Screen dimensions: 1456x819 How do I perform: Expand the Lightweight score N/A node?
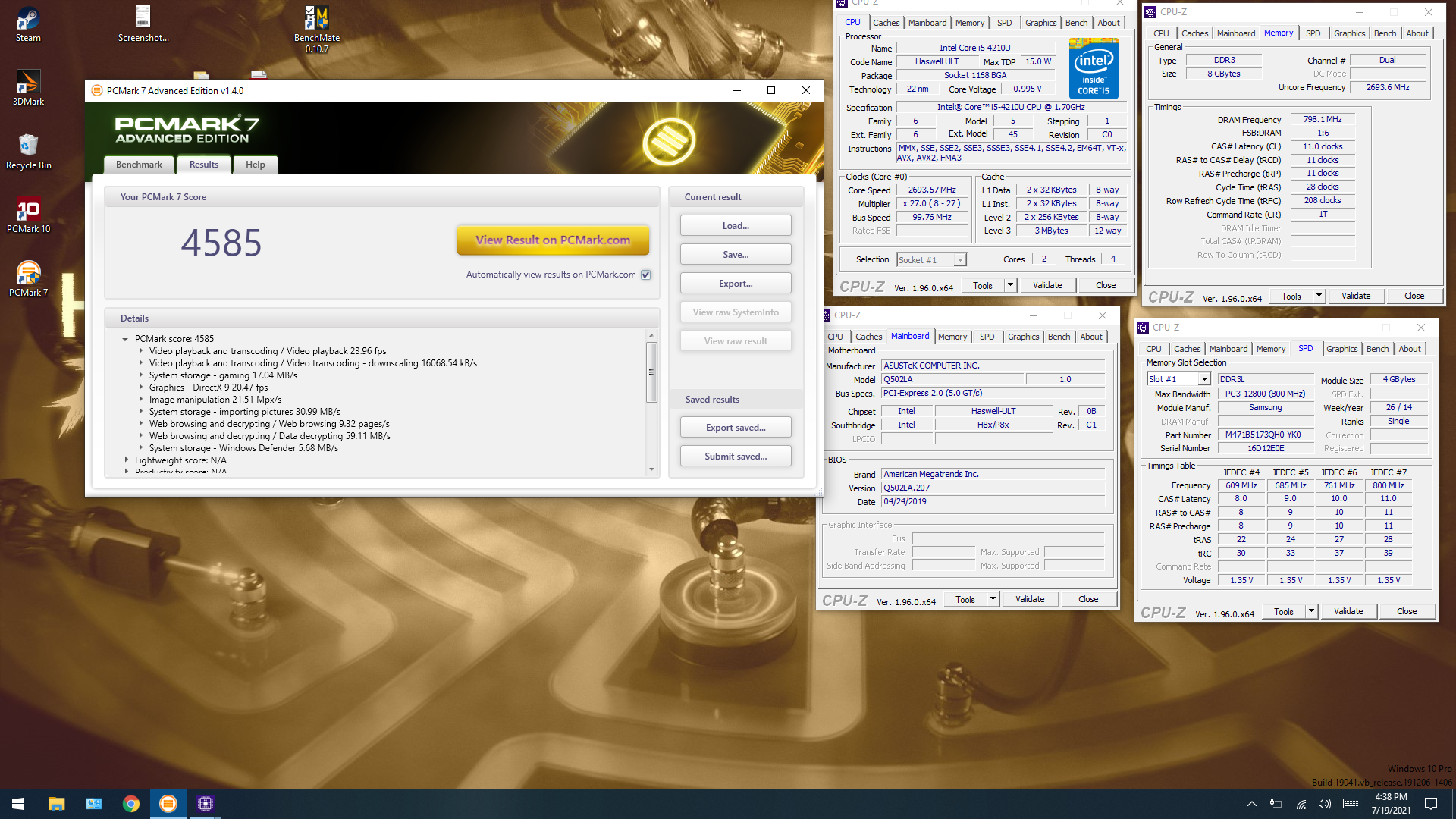pyautogui.click(x=126, y=460)
